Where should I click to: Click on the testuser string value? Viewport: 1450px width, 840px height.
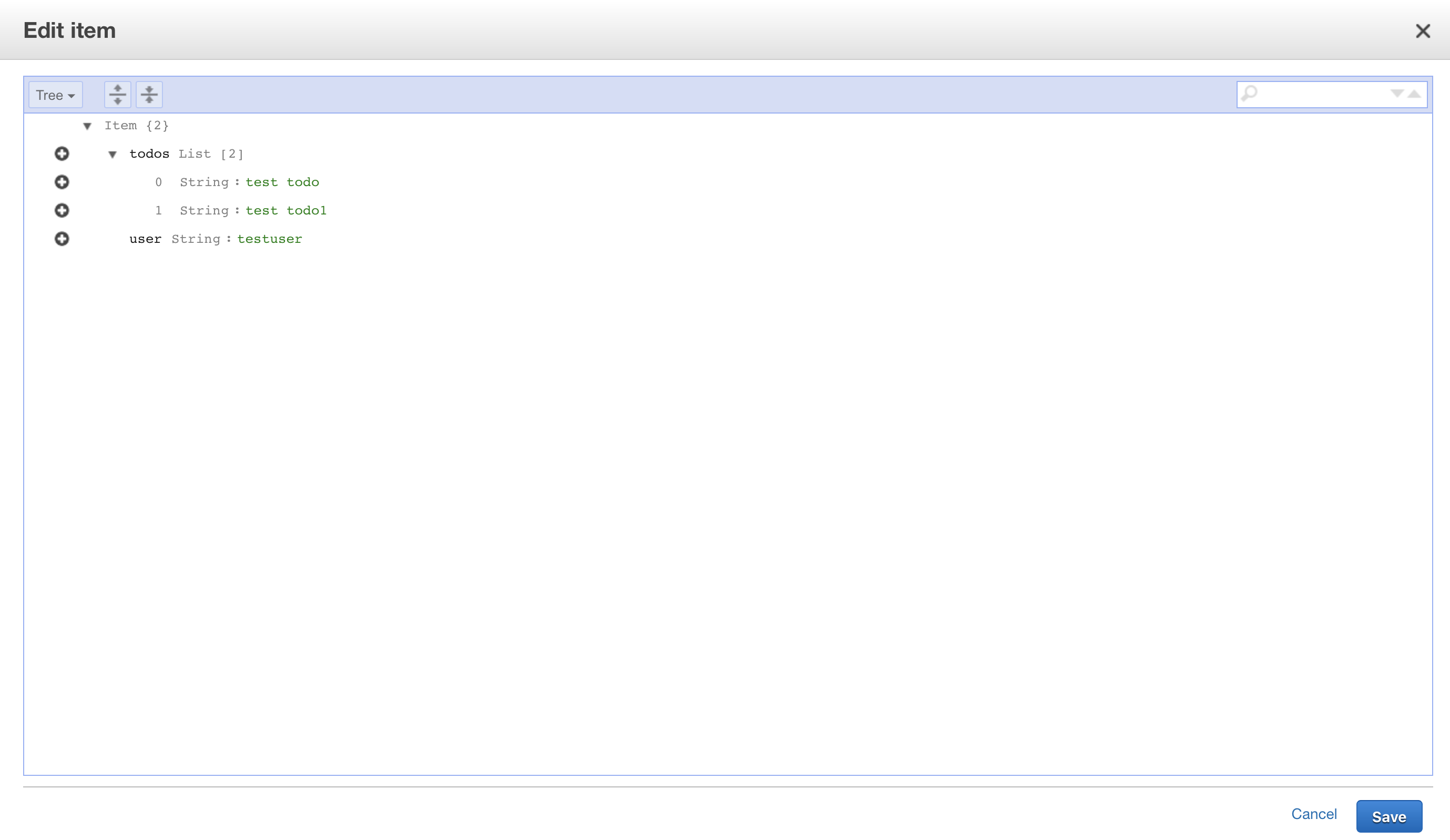pyautogui.click(x=269, y=238)
